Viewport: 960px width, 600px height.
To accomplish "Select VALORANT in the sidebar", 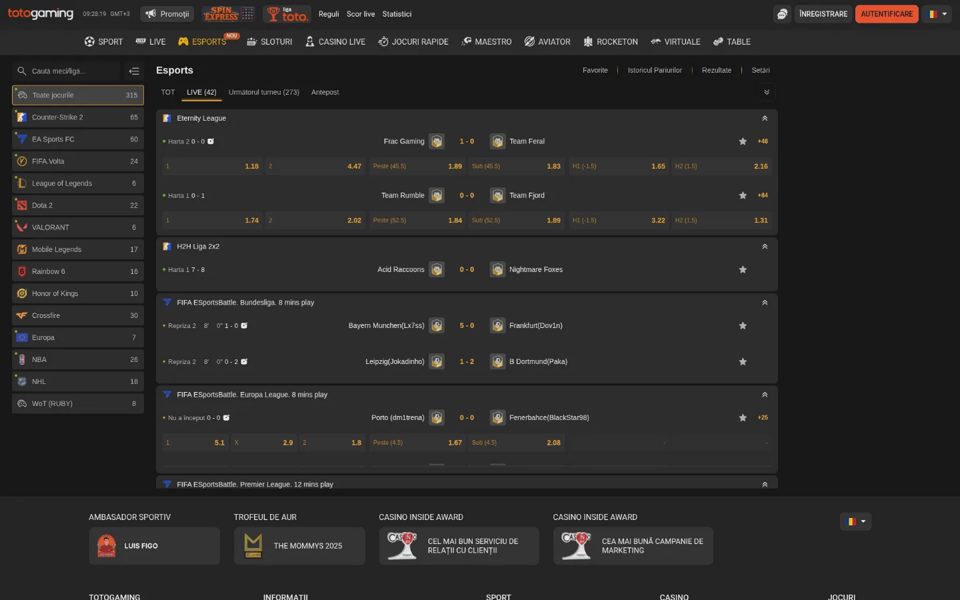I will point(78,227).
